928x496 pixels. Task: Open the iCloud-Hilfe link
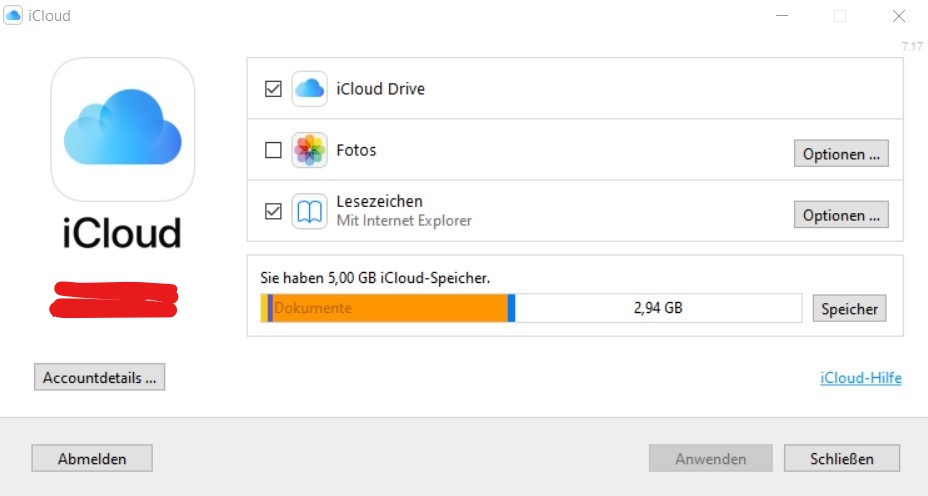860,378
